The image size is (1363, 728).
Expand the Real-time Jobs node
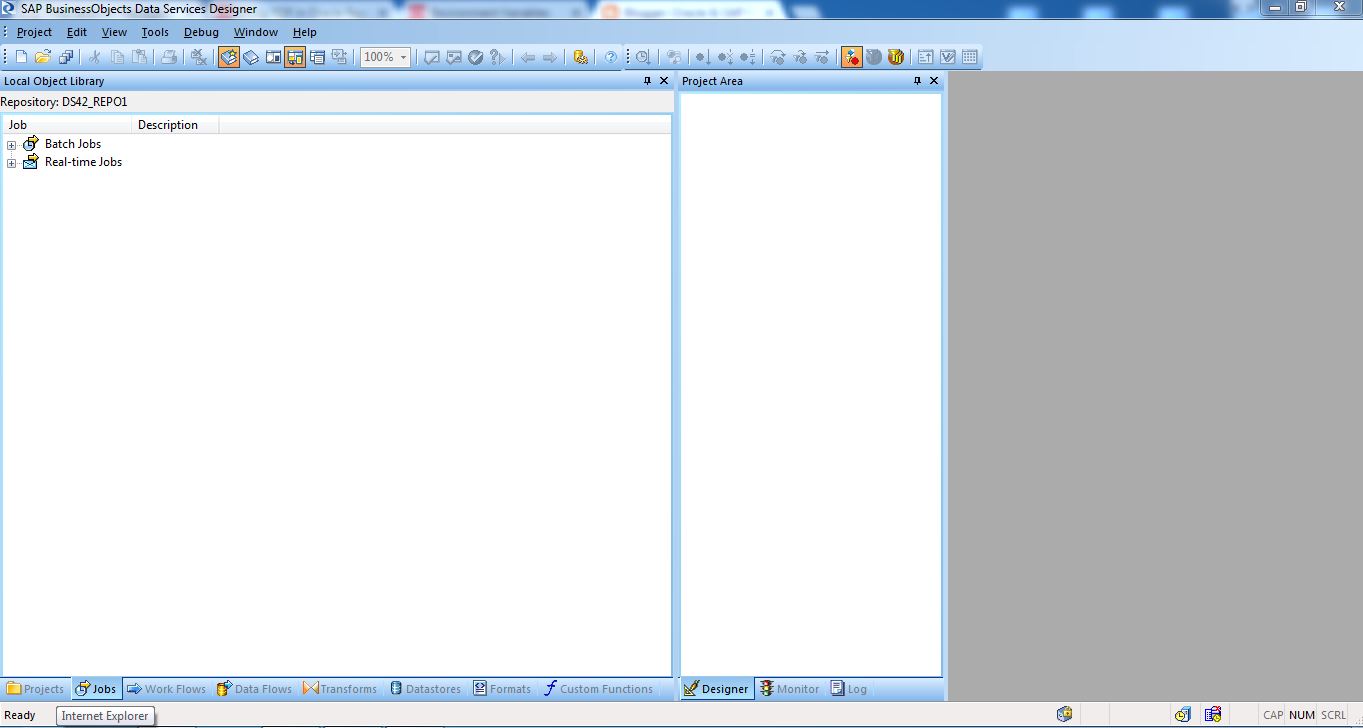[11, 162]
